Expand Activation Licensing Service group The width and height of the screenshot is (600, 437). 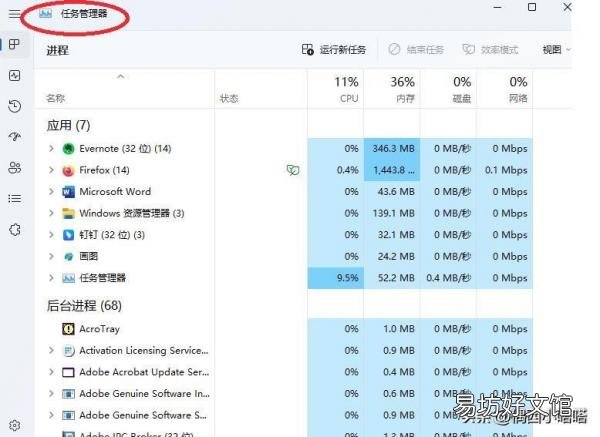coord(51,350)
